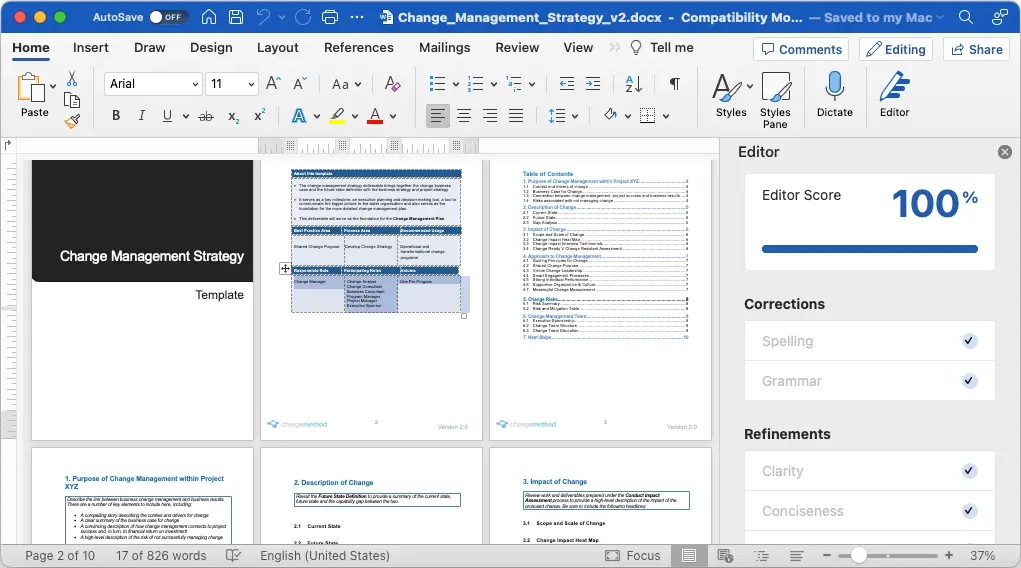Toggle Focus mode in status bar
Image resolution: width=1021 pixels, height=568 pixels.
coord(633,556)
